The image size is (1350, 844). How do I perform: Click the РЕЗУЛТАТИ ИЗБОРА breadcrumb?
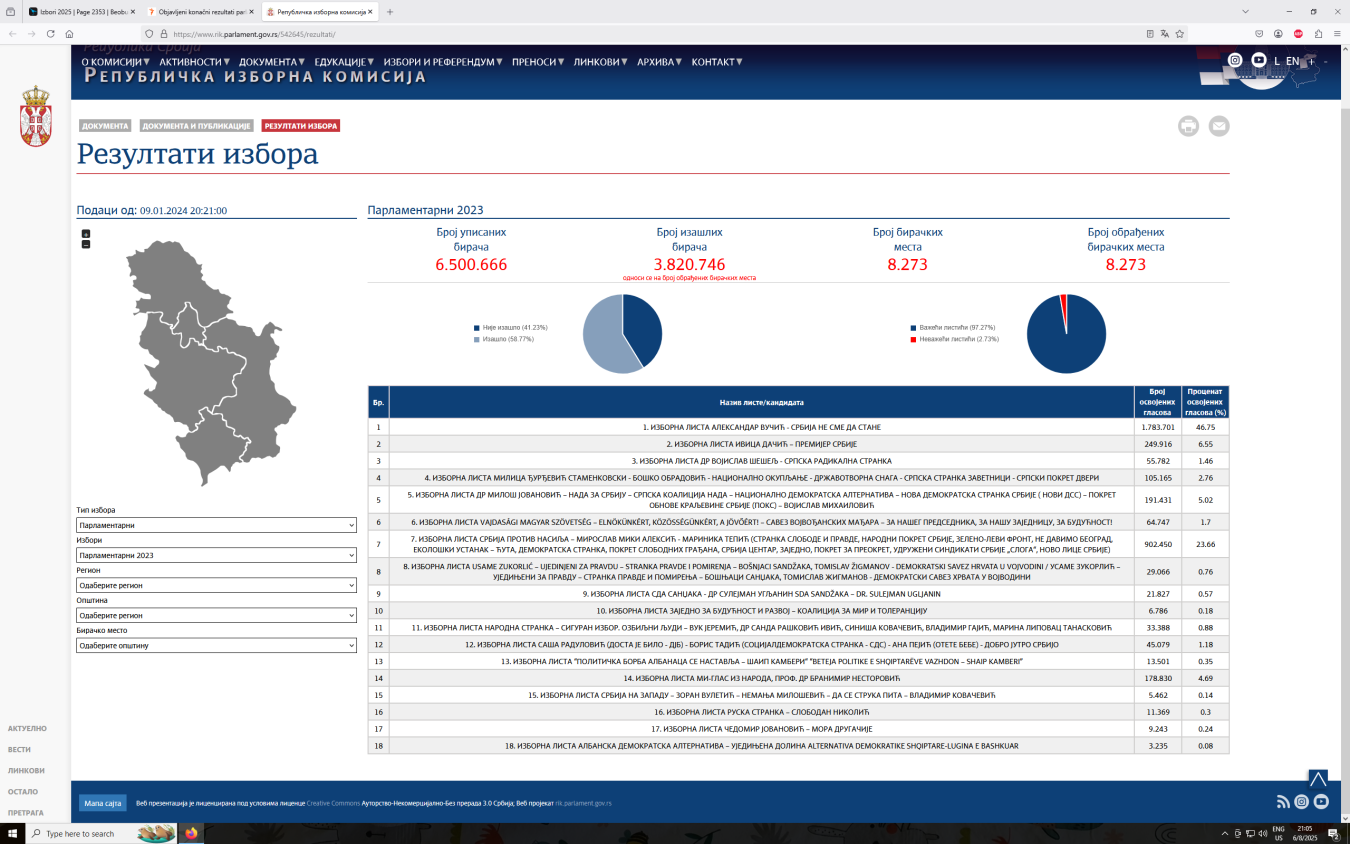pos(301,126)
